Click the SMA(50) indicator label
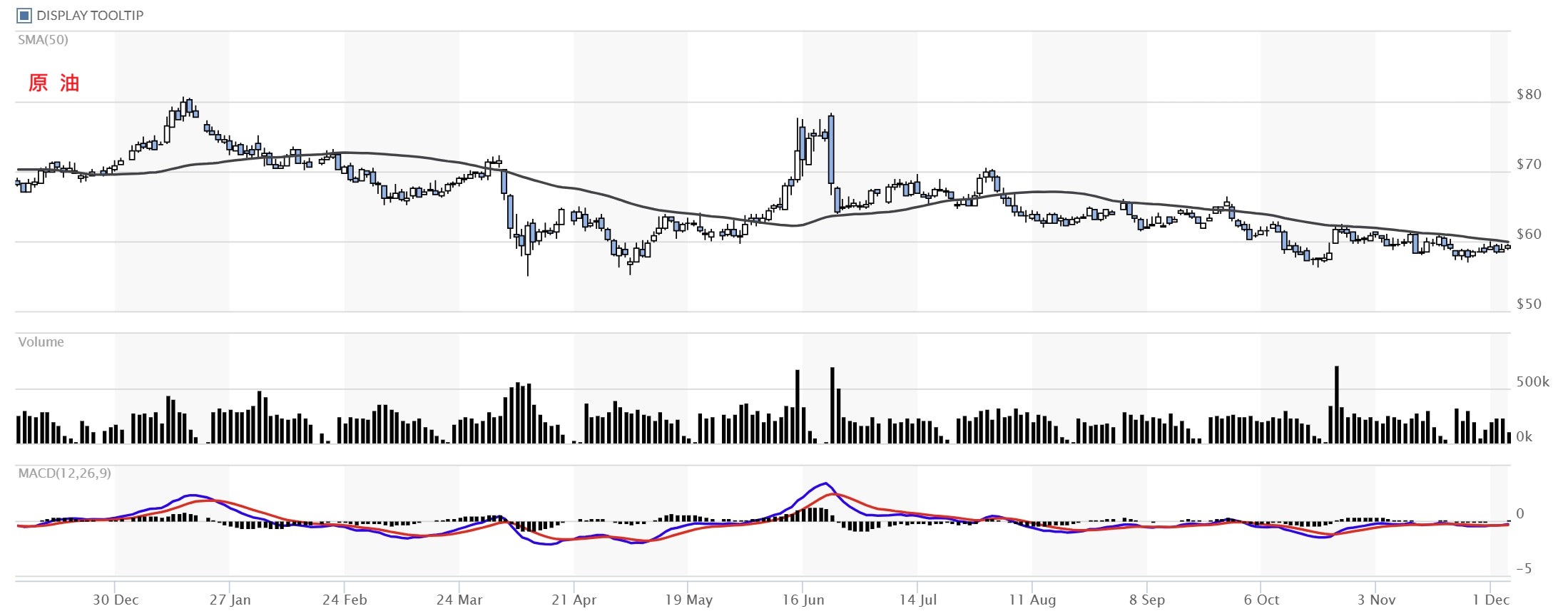The height and width of the screenshot is (616, 1568). 43,40
